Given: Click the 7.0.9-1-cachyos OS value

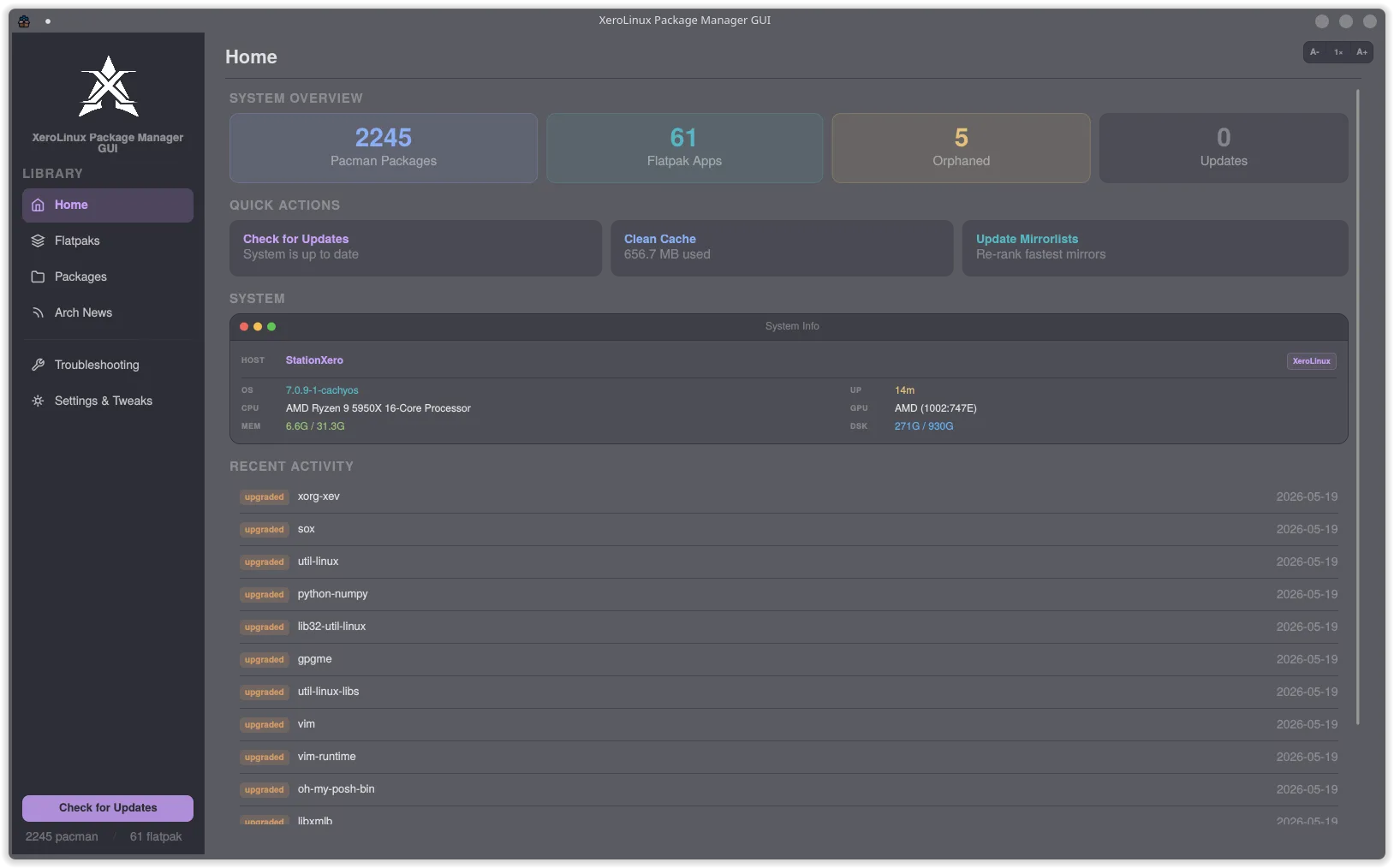Looking at the screenshot, I should pyautogui.click(x=322, y=390).
